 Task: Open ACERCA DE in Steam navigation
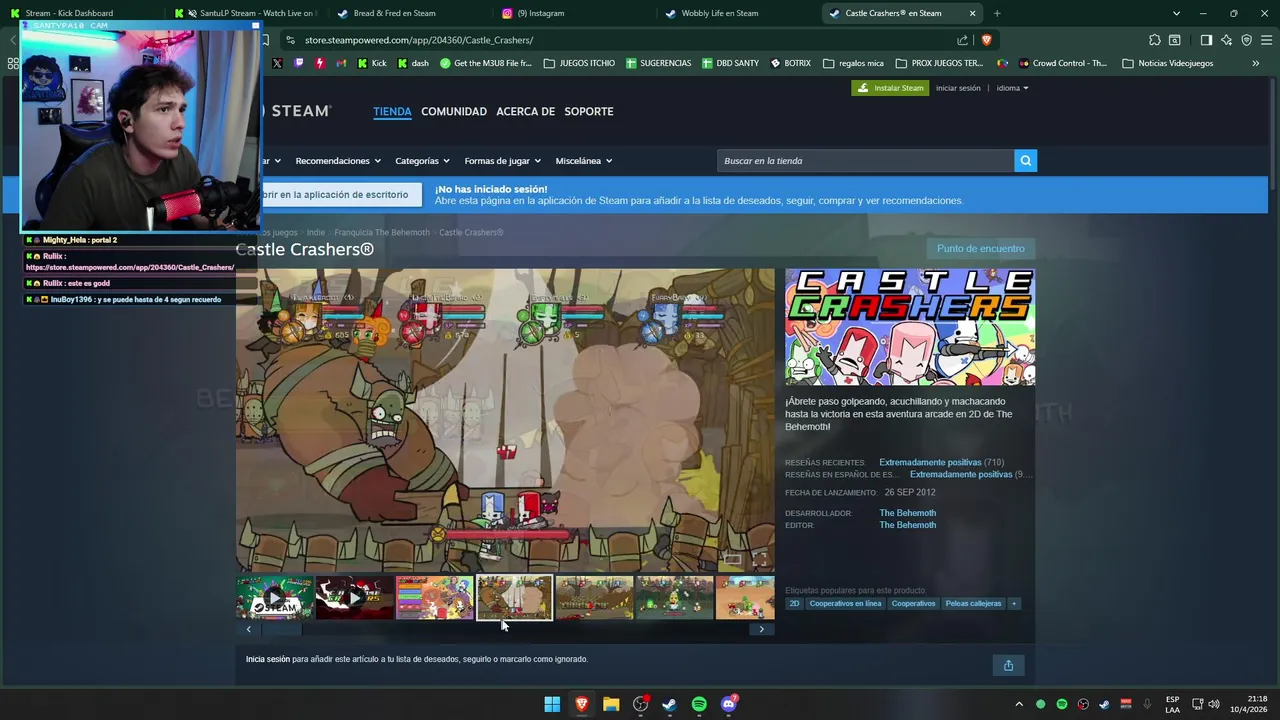[525, 111]
